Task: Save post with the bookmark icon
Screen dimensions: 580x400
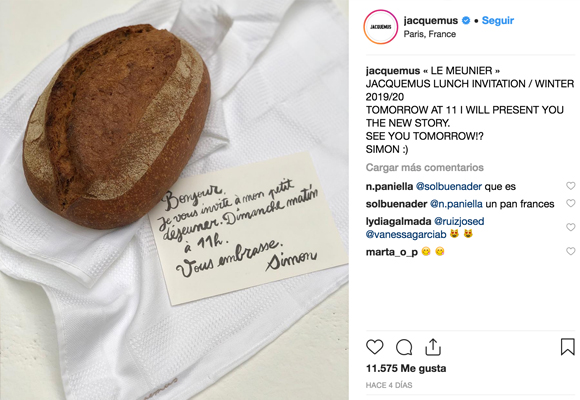Action: click(567, 347)
